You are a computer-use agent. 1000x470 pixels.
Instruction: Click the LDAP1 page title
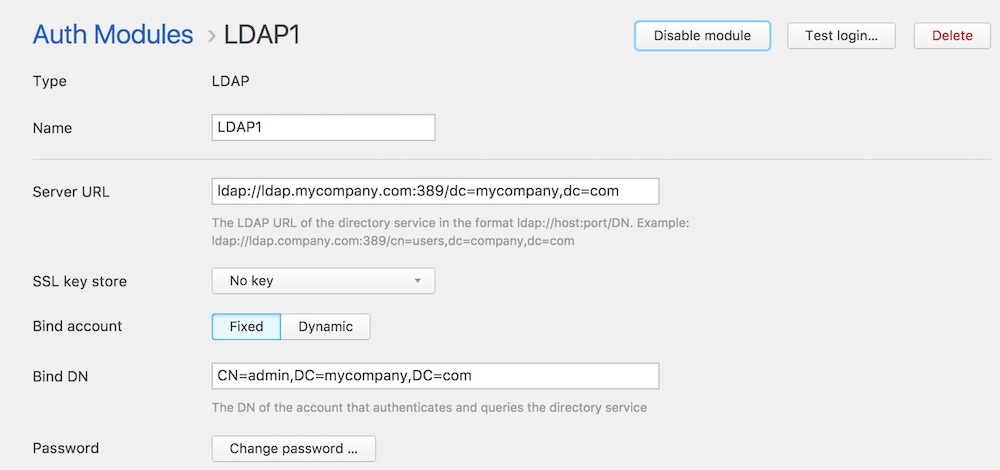point(262,35)
